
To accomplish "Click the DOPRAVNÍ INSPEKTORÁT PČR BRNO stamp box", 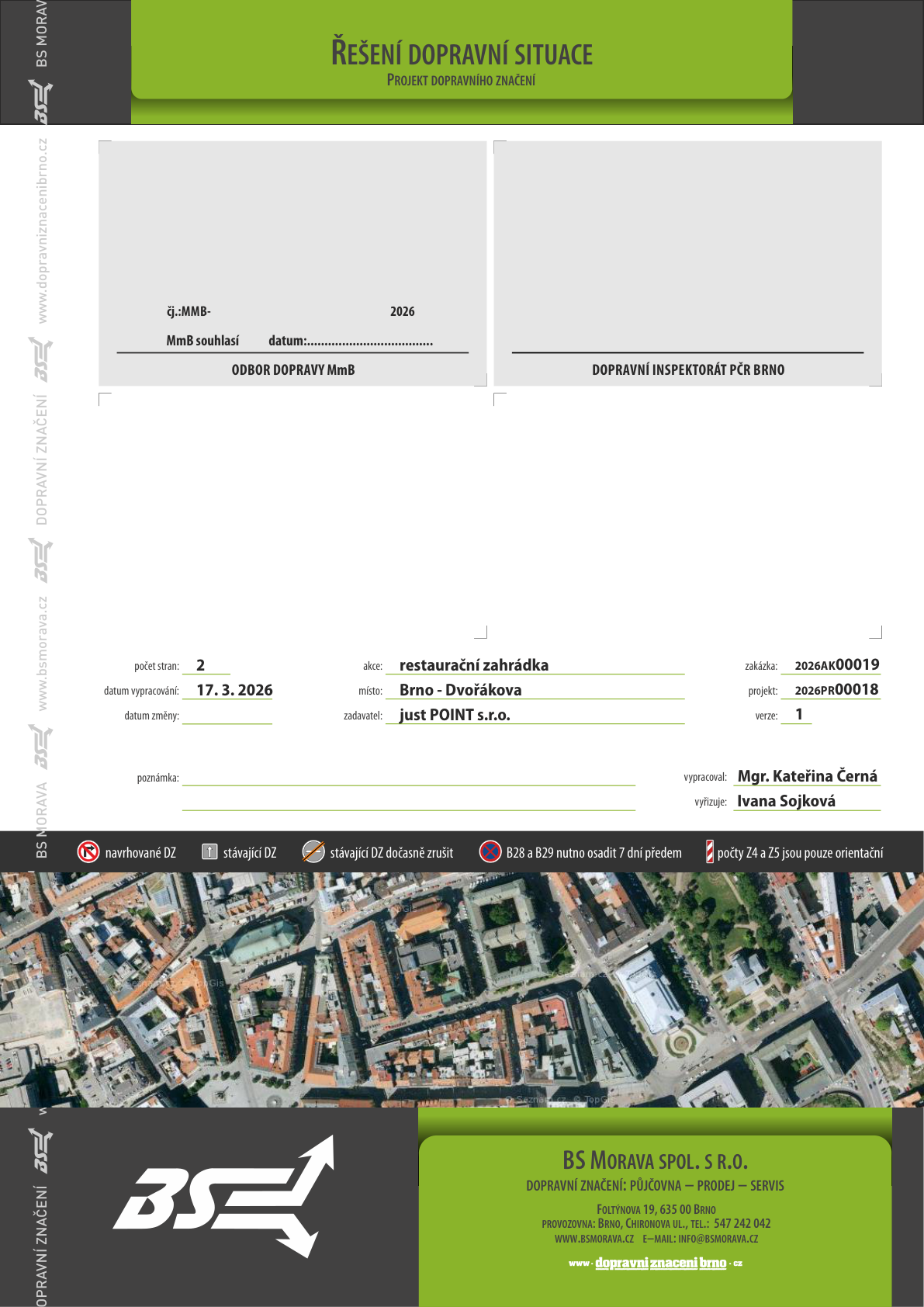I will (688, 263).
